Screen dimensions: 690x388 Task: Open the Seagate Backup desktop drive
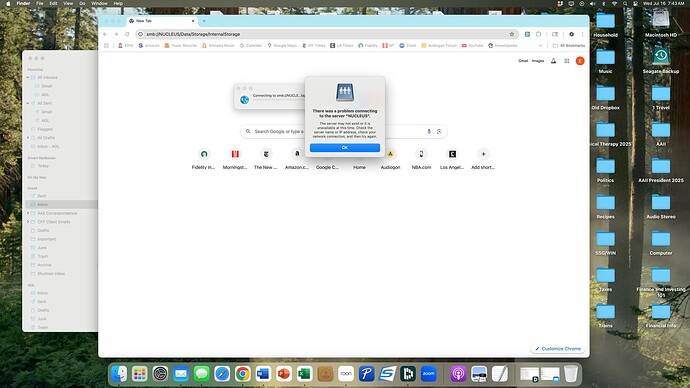coord(661,60)
